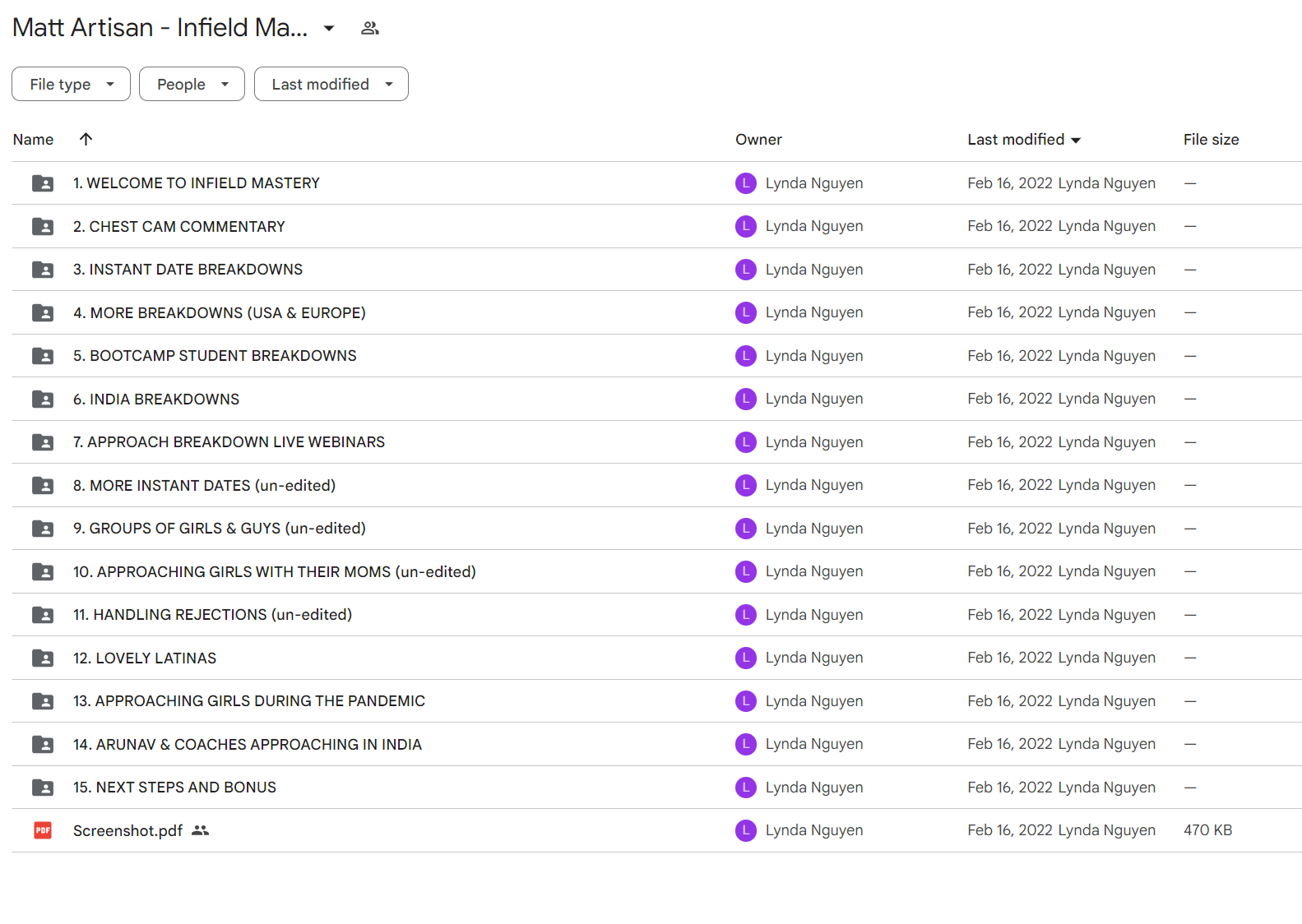
Task: Select '4. MORE BREAKDOWNS (USA & EUROPE)' folder name
Action: point(220,312)
